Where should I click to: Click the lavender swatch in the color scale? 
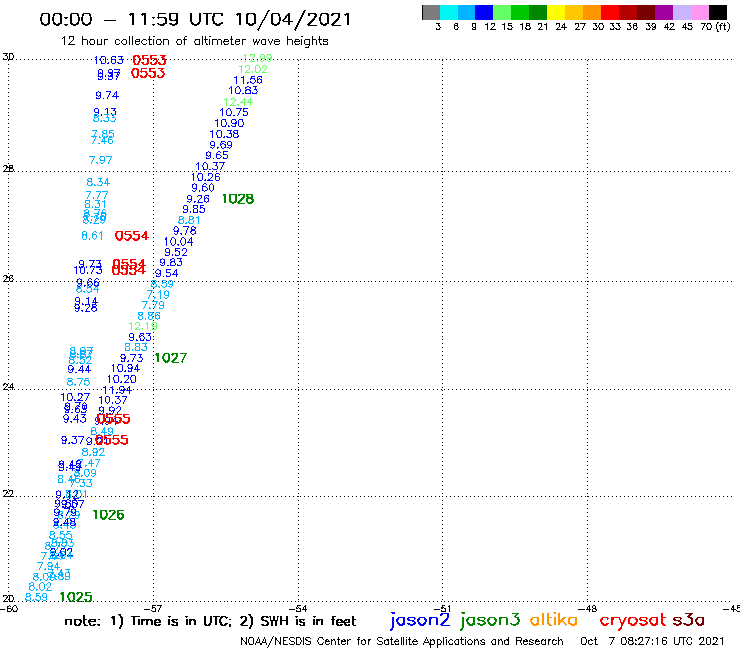click(x=681, y=12)
